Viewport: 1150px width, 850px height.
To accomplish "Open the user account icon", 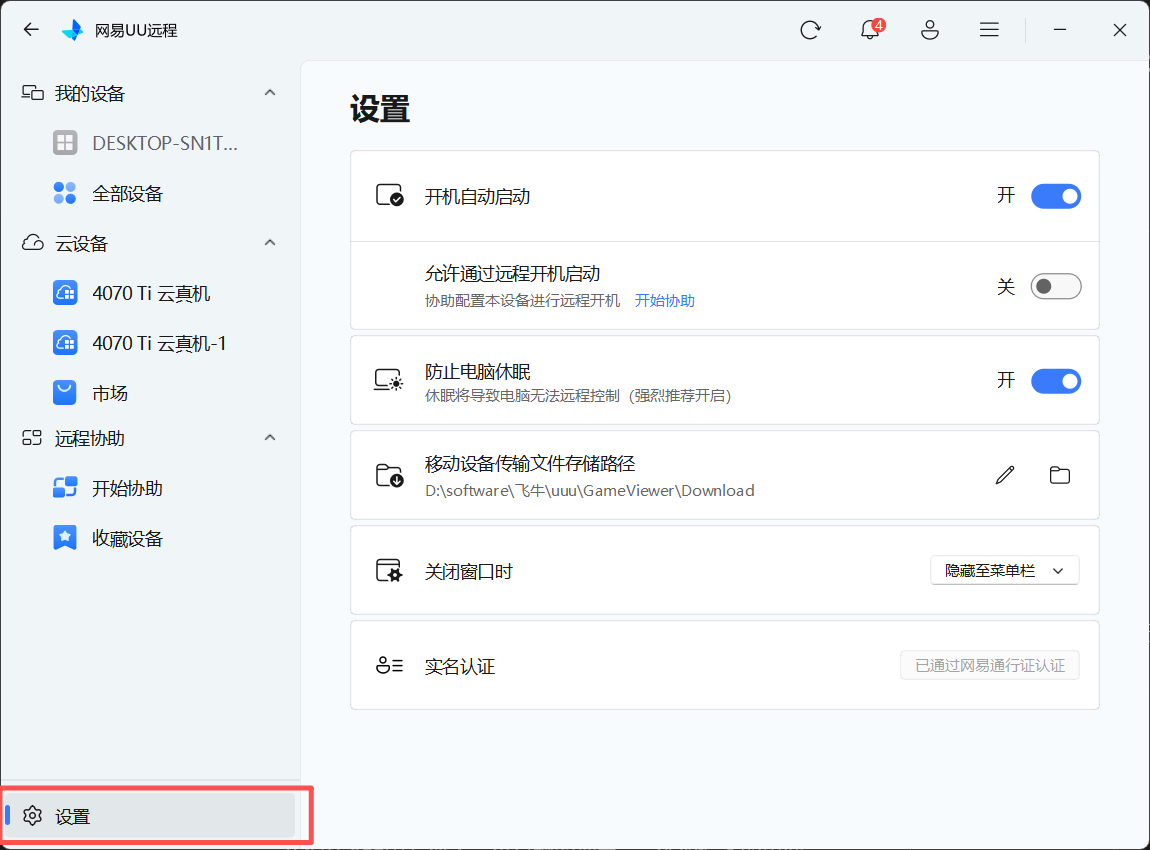I will (x=930, y=30).
